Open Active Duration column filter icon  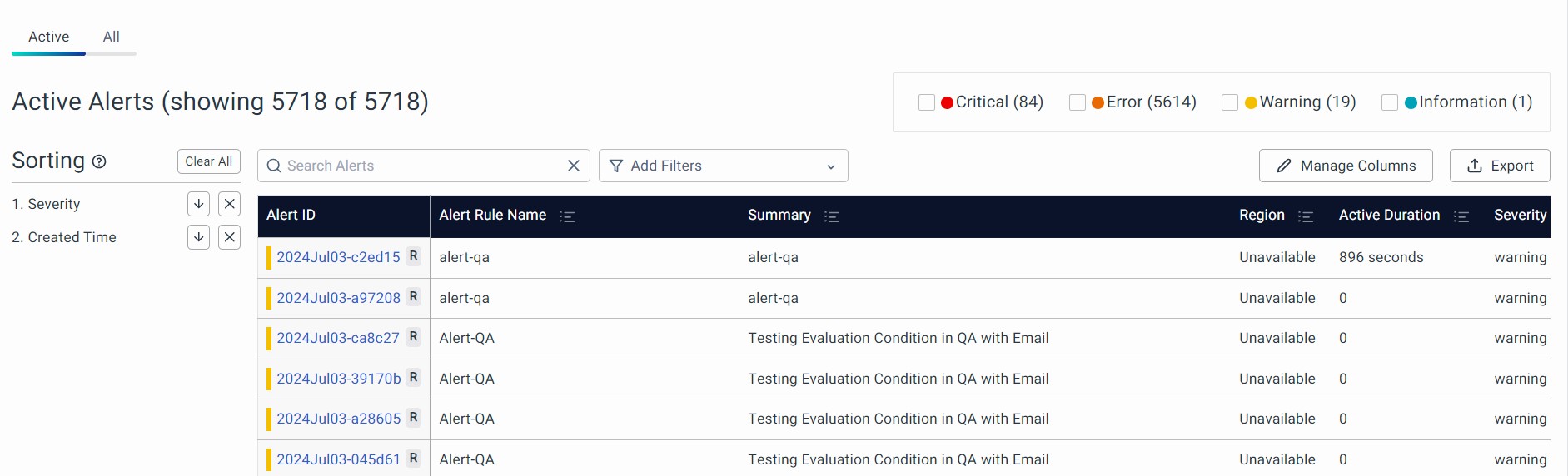coord(1461,216)
